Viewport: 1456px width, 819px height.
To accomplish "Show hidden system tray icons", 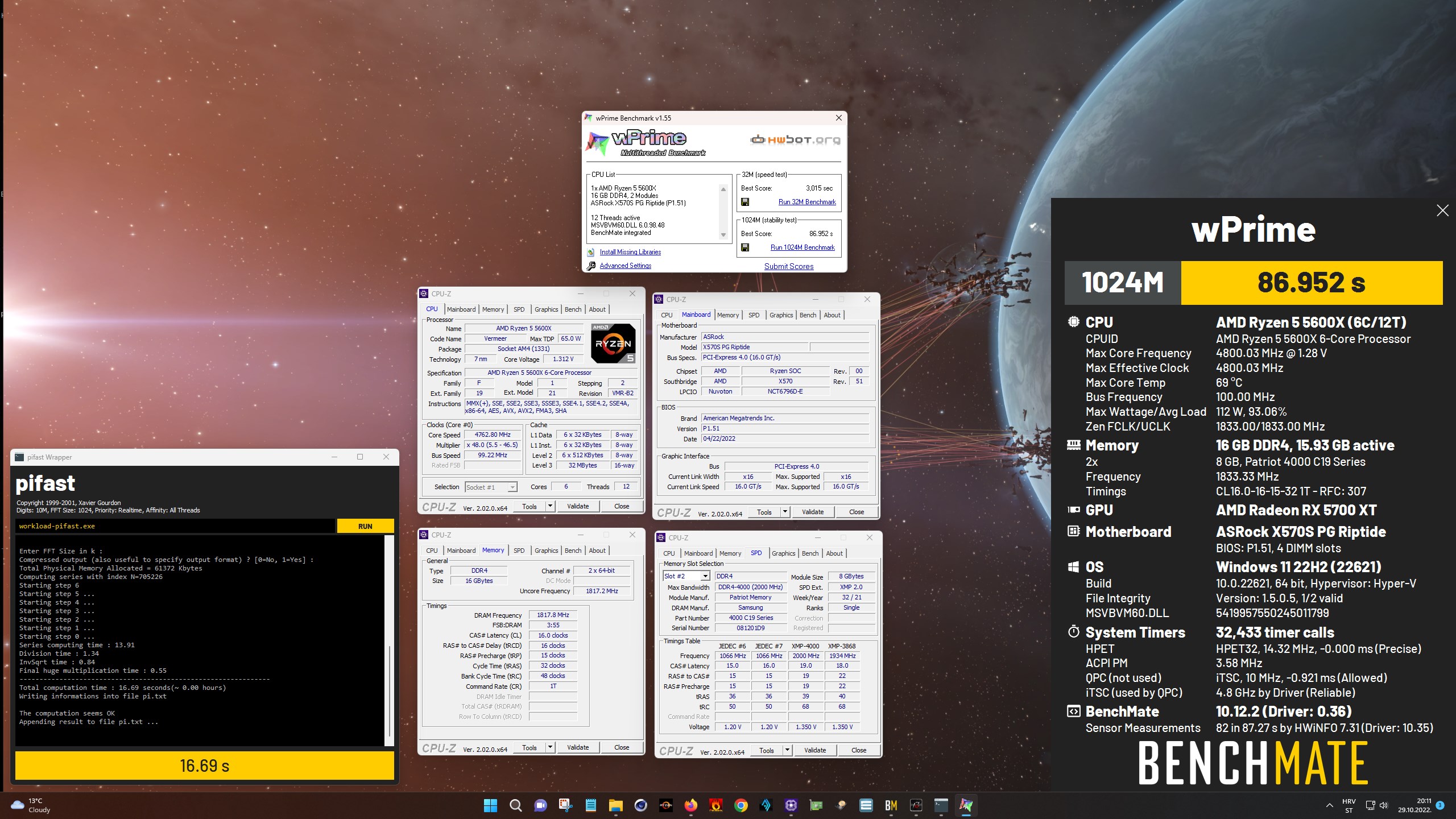I will coord(1329,805).
